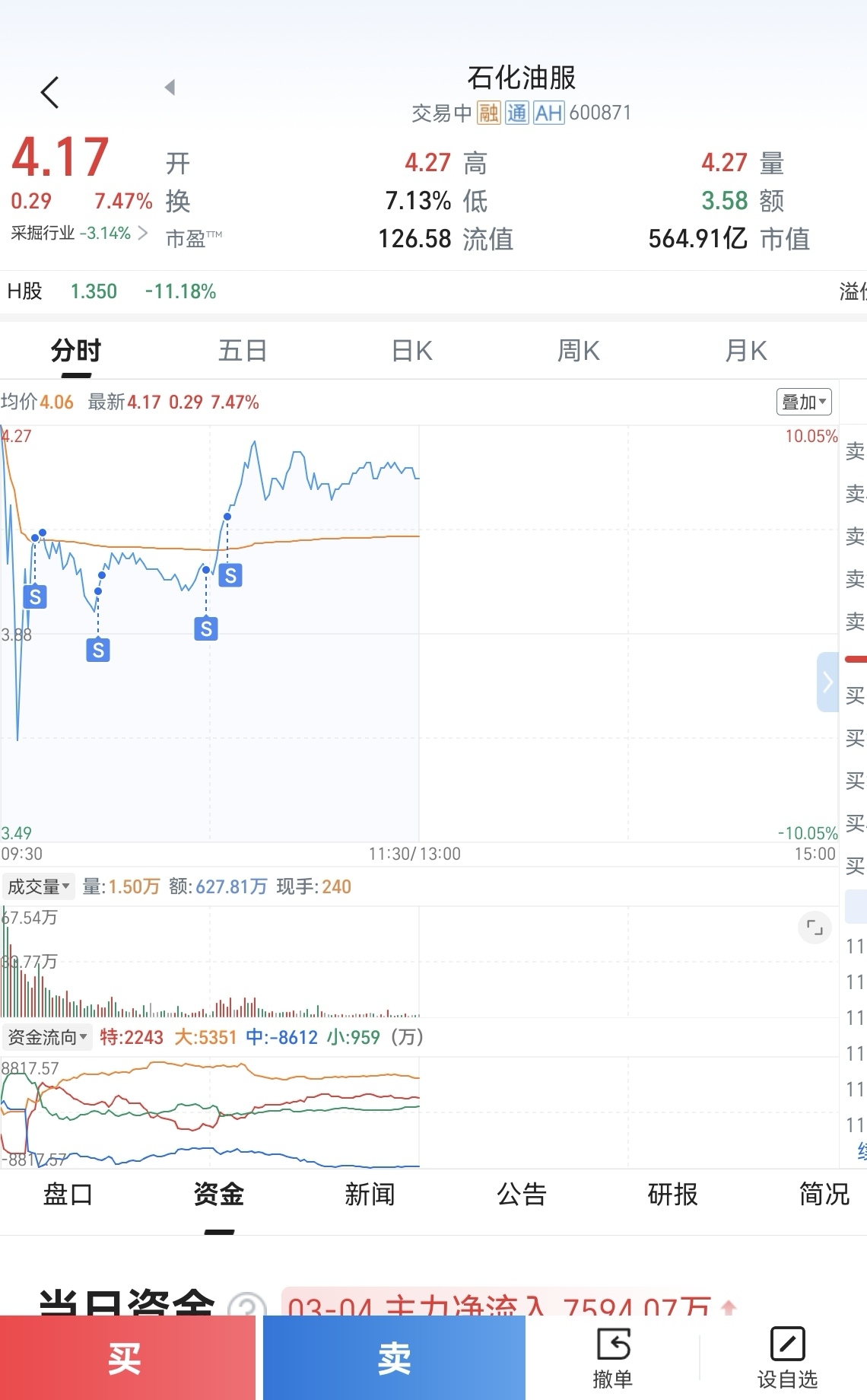Open the 当日资金 help question icon
The height and width of the screenshot is (1400, 867).
(247, 1304)
